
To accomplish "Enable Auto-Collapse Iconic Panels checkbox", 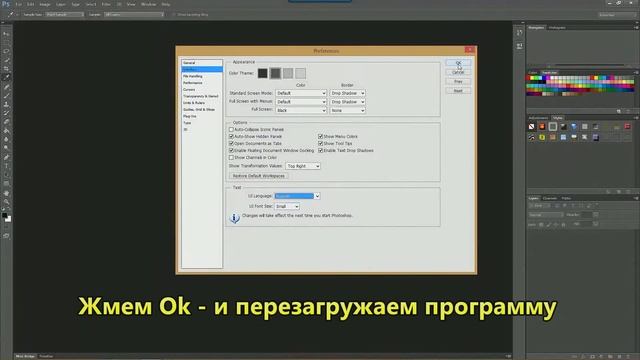I will (x=231, y=129).
